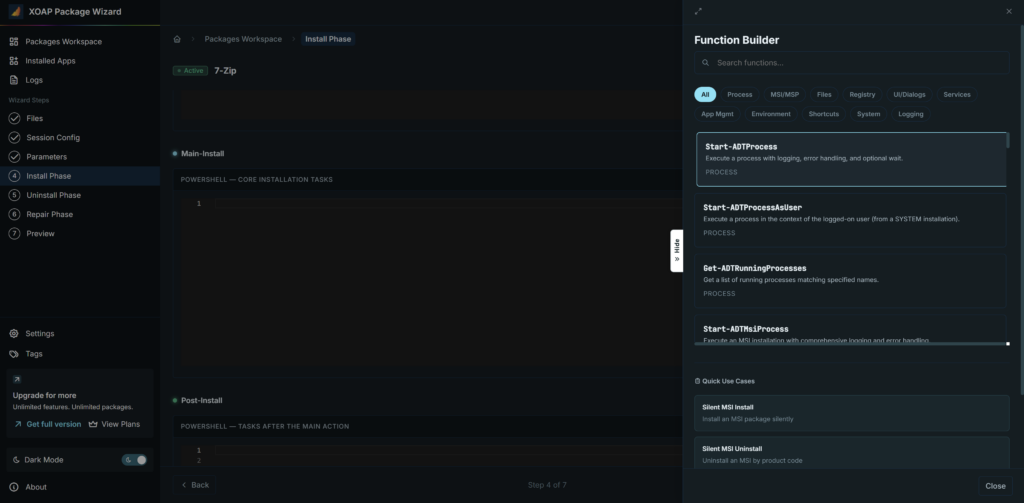Click the search magnifier icon
Screen dimensions: 1024x503
705,63
